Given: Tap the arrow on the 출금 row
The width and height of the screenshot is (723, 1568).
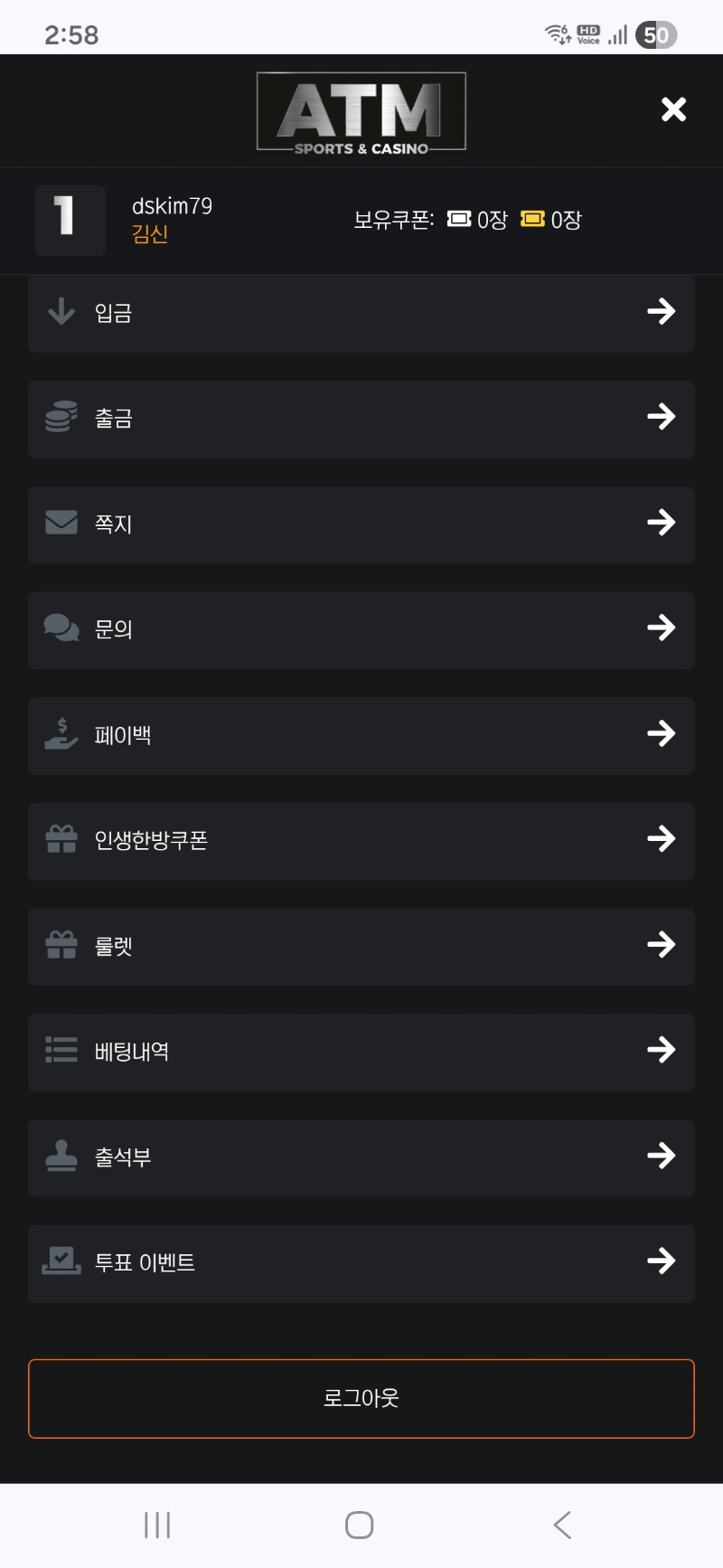Looking at the screenshot, I should click(x=662, y=417).
